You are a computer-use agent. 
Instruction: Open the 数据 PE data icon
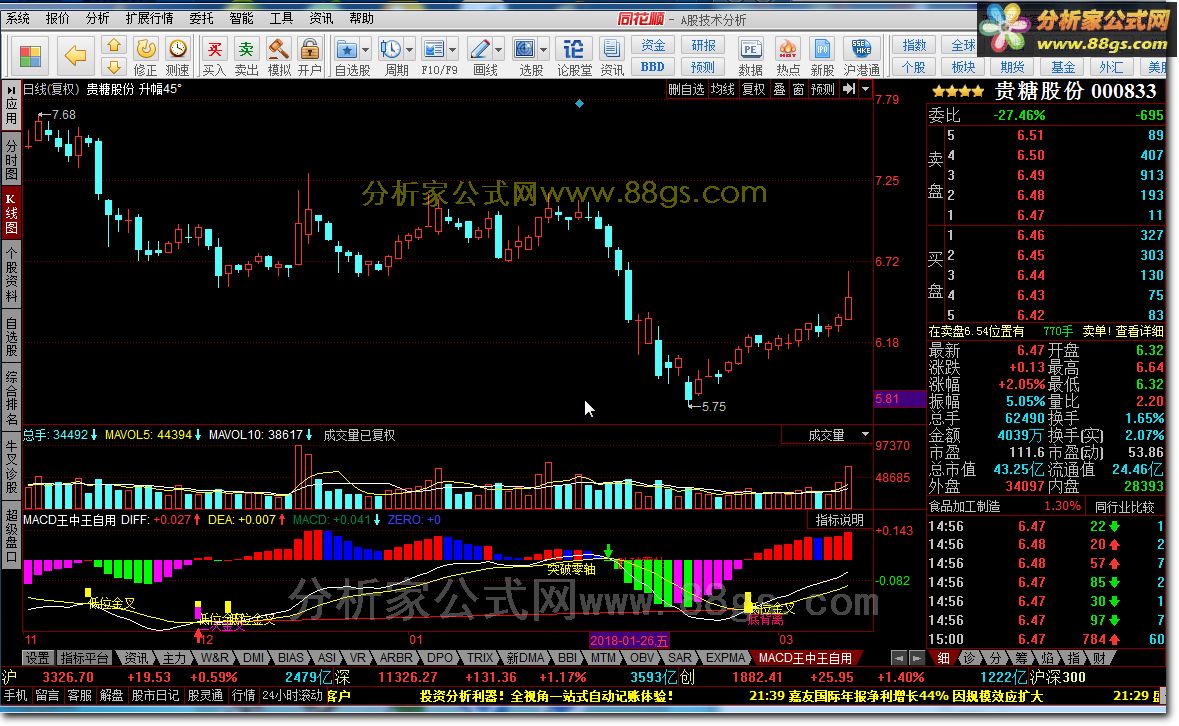click(x=750, y=50)
